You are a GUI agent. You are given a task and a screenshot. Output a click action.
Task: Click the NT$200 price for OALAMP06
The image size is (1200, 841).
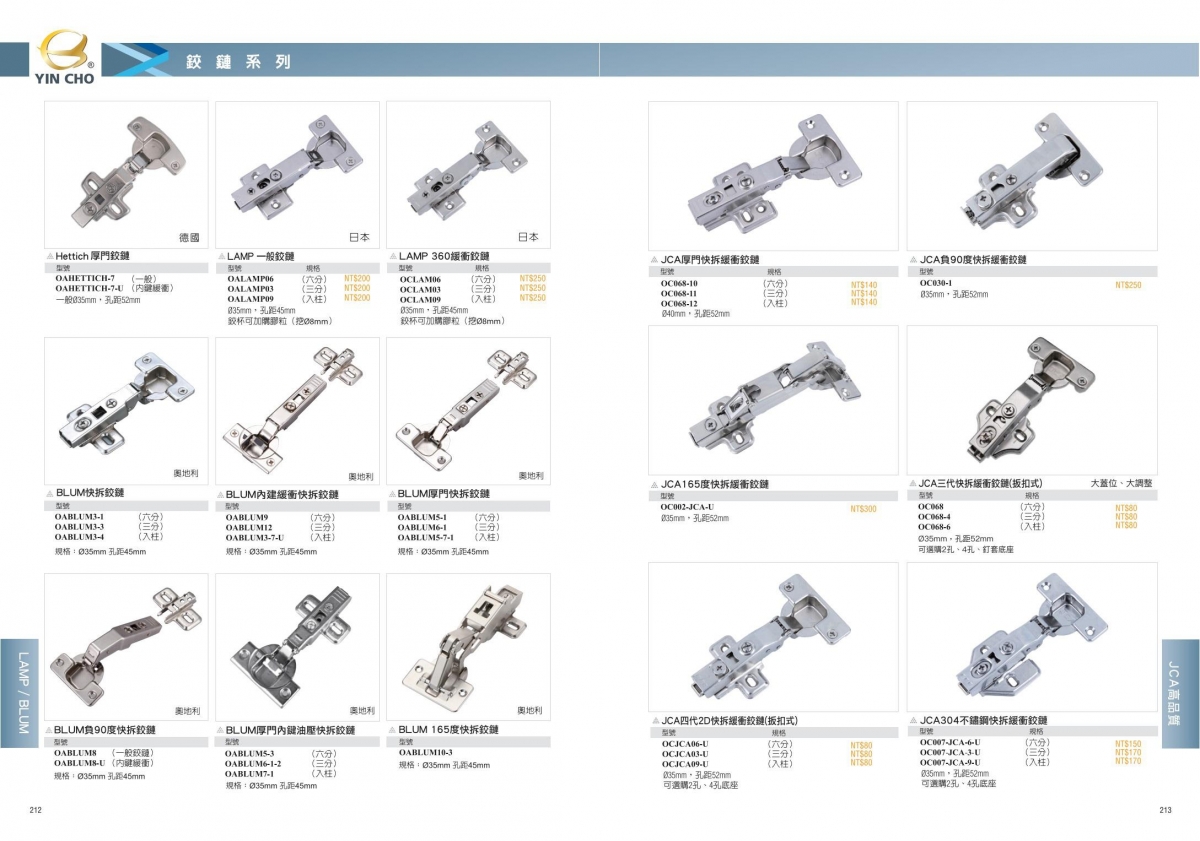coord(357,279)
